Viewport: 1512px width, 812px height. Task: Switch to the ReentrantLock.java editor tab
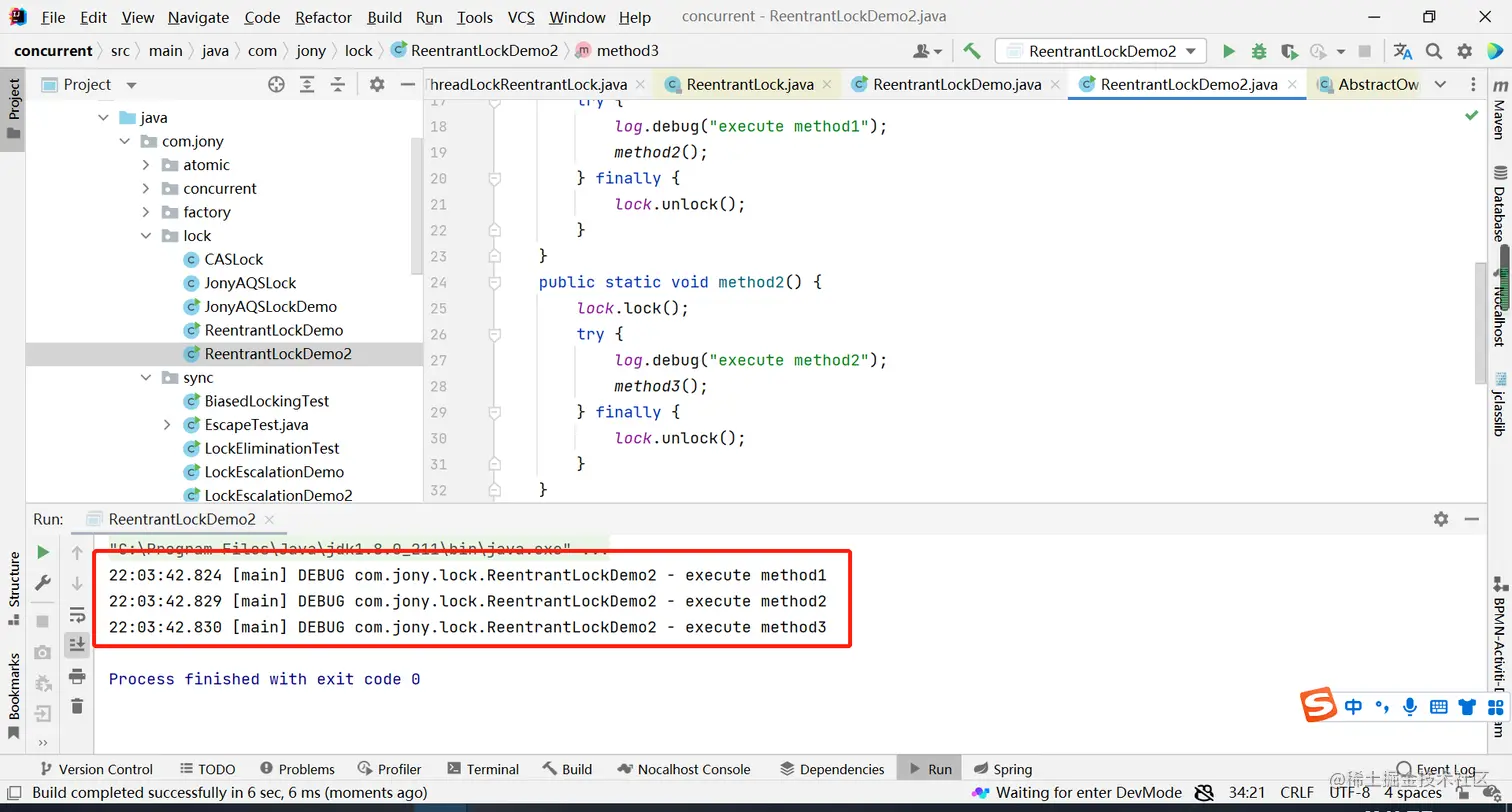click(749, 85)
